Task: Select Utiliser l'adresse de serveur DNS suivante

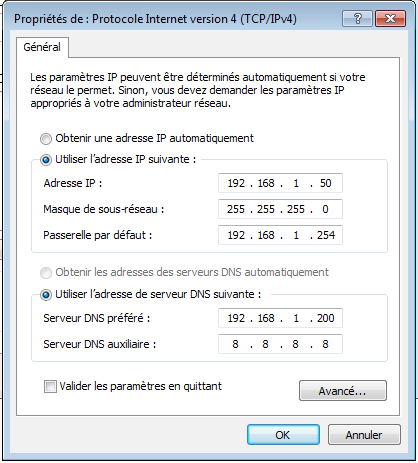Action: pos(46,295)
